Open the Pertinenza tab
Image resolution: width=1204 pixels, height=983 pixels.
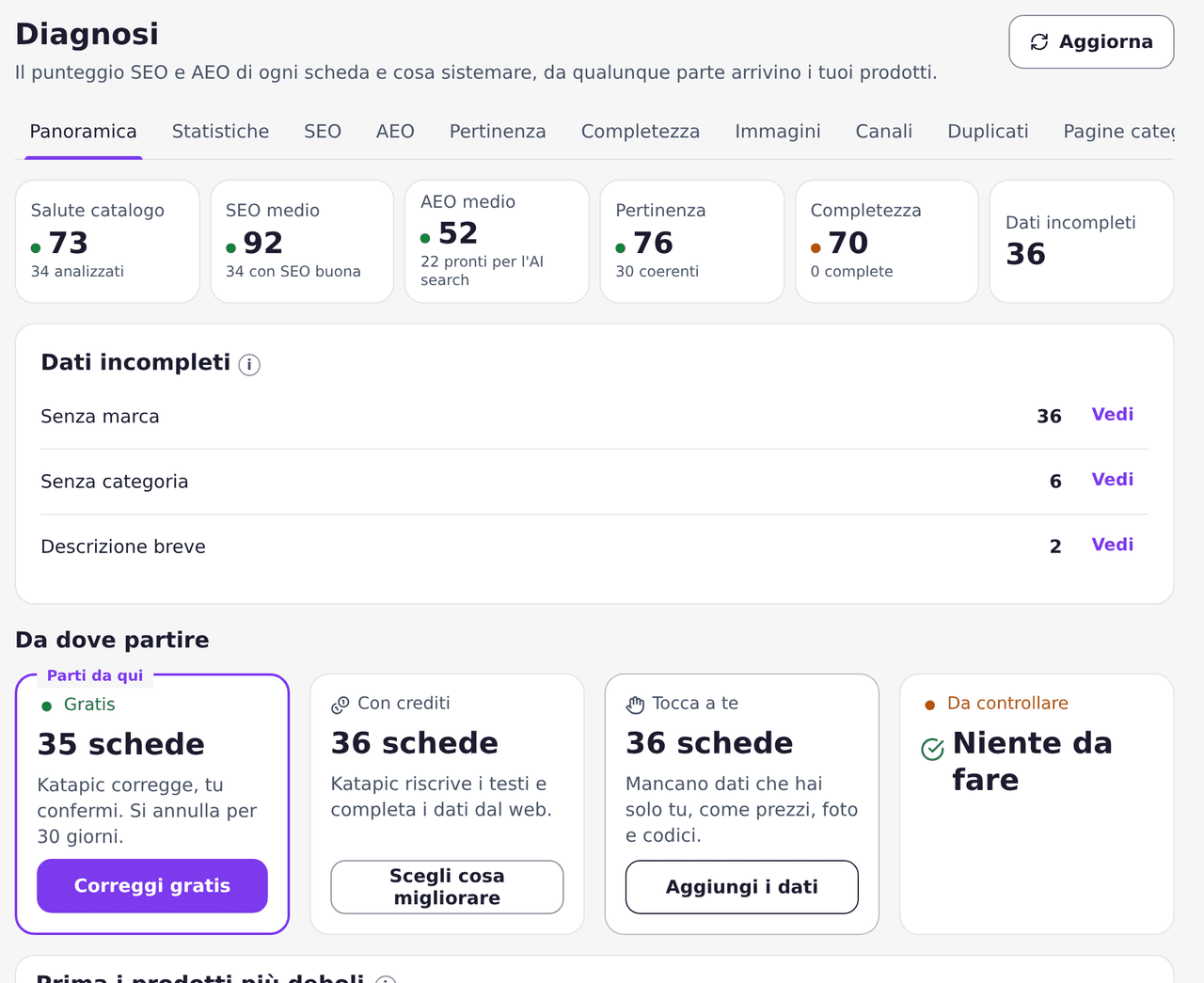[x=498, y=132]
